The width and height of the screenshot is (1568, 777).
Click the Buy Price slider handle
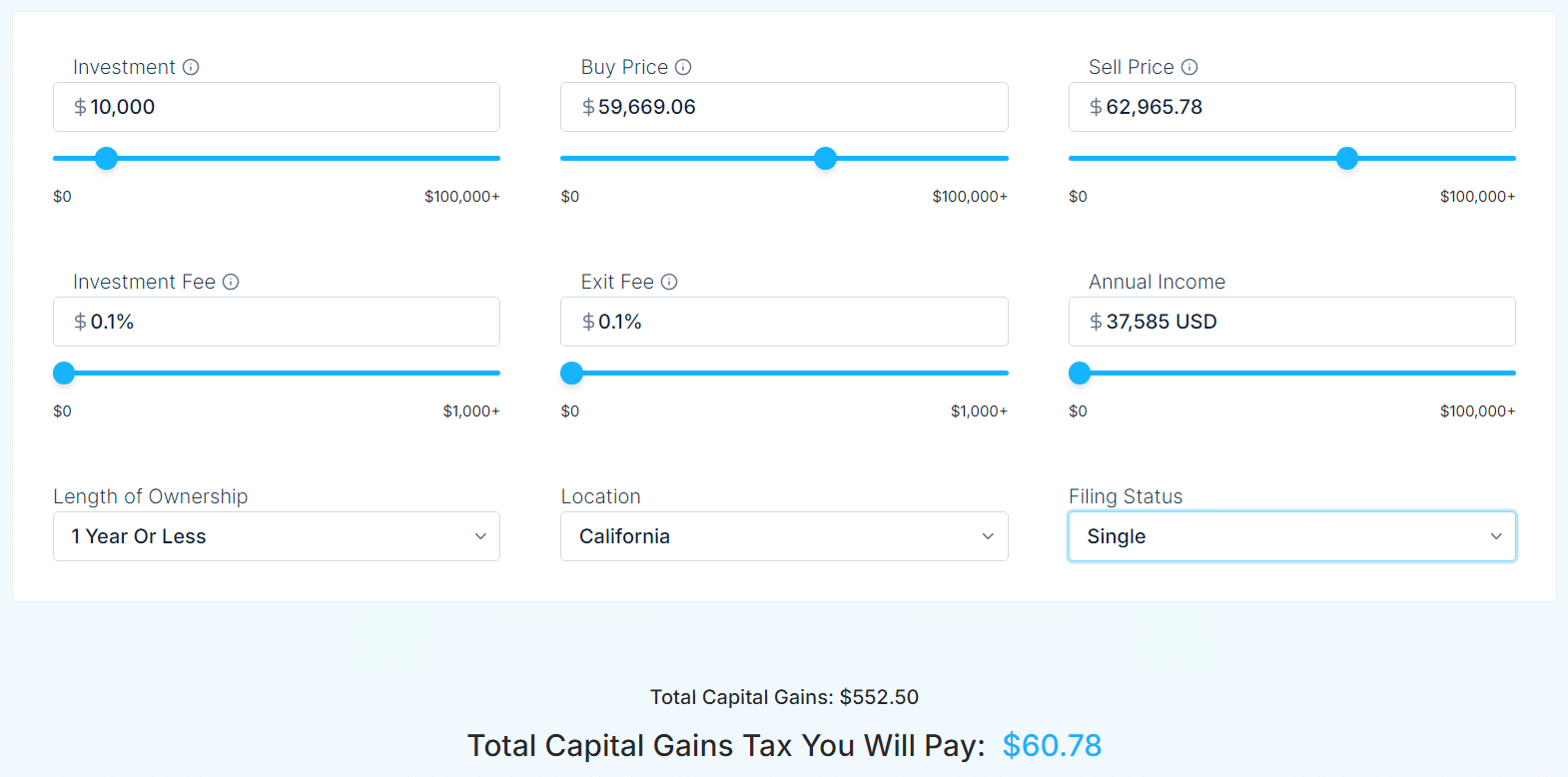pos(825,158)
